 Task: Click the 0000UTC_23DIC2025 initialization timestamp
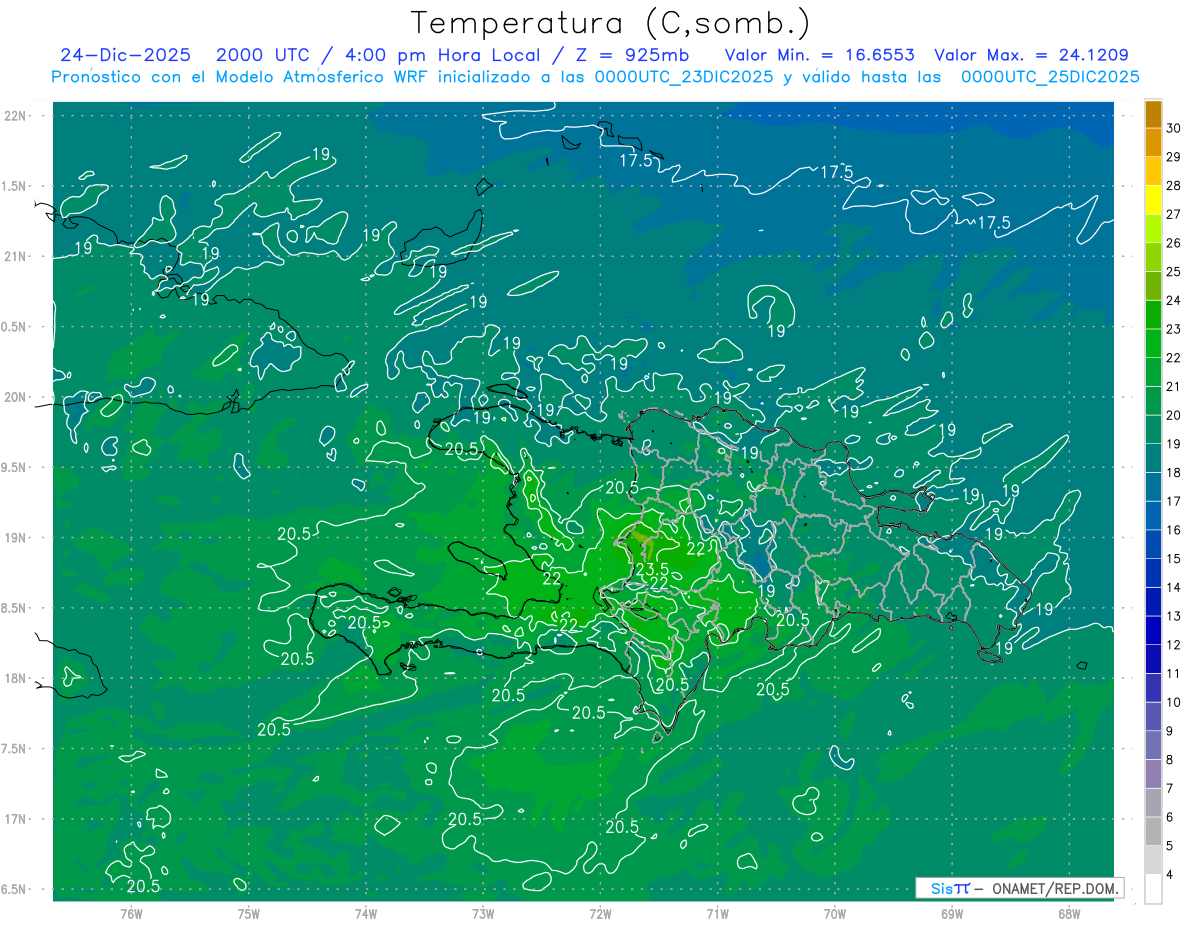coord(684,77)
